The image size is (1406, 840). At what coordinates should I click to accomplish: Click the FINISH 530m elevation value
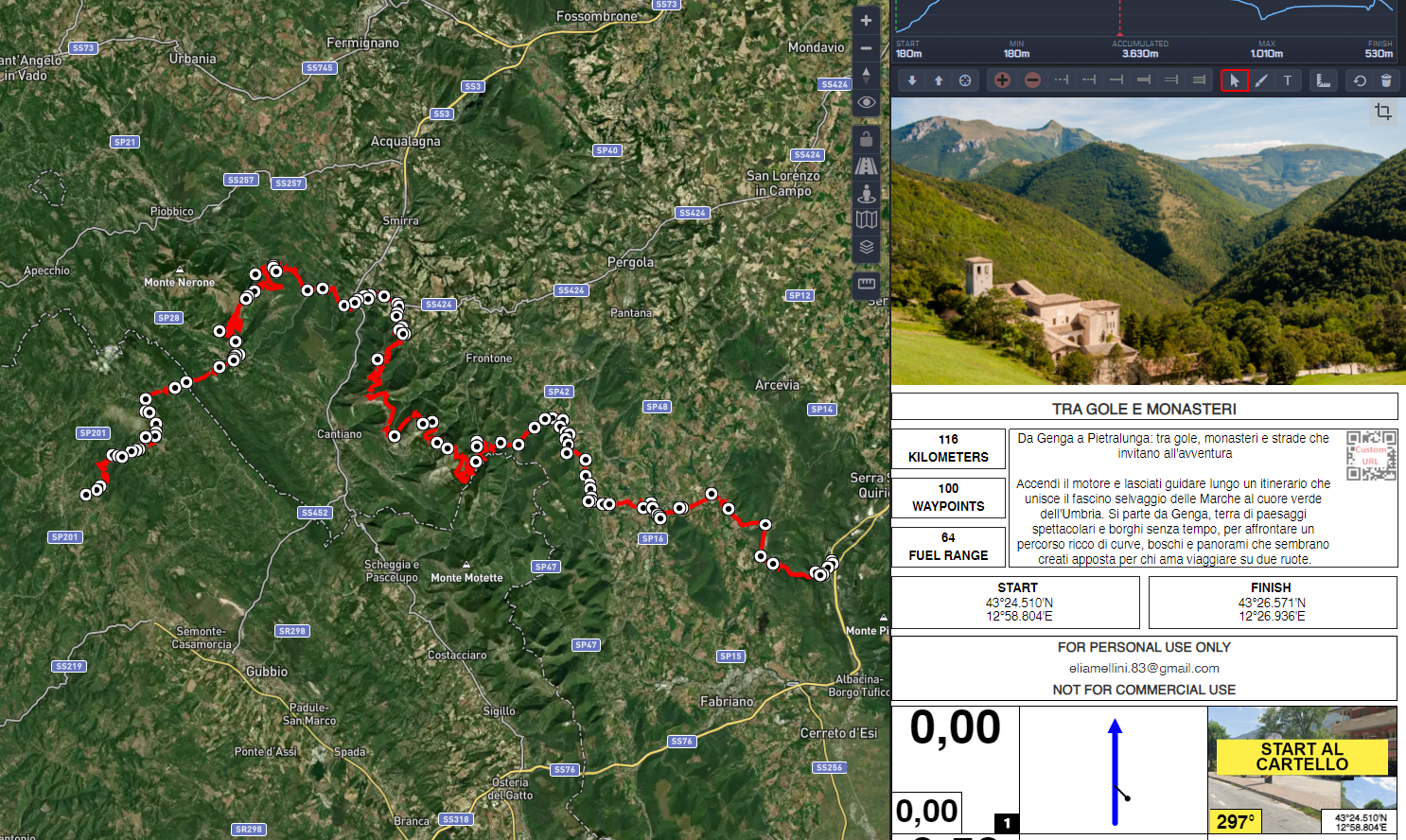point(1379,54)
